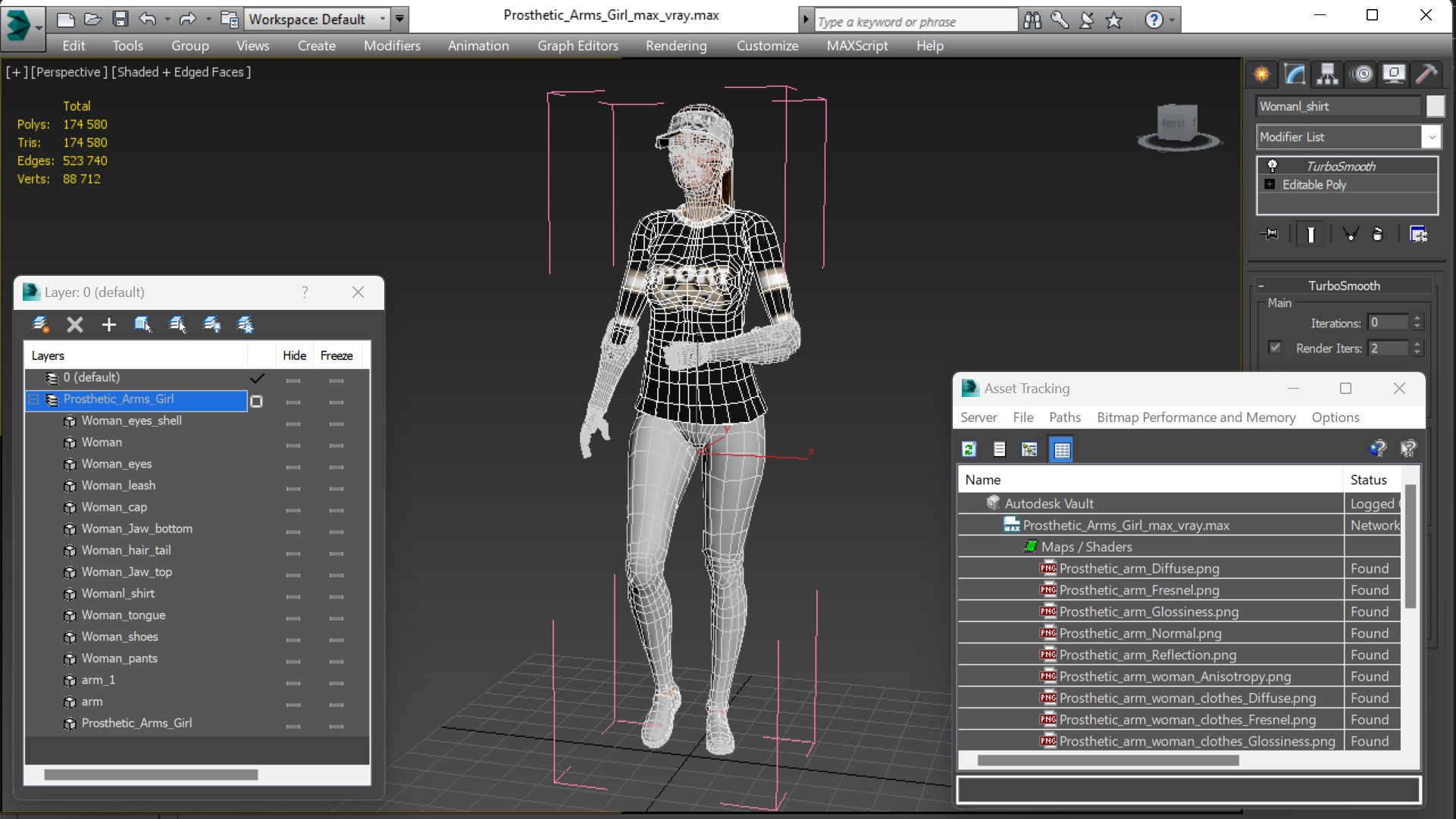Open the Motion command panel tab
The height and width of the screenshot is (819, 1456).
1363,73
